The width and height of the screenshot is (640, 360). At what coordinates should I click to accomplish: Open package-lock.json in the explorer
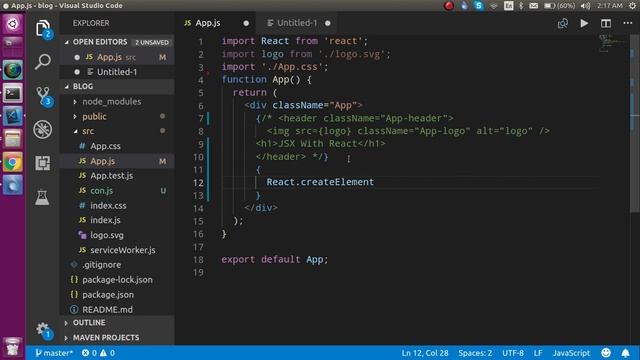tap(118, 280)
